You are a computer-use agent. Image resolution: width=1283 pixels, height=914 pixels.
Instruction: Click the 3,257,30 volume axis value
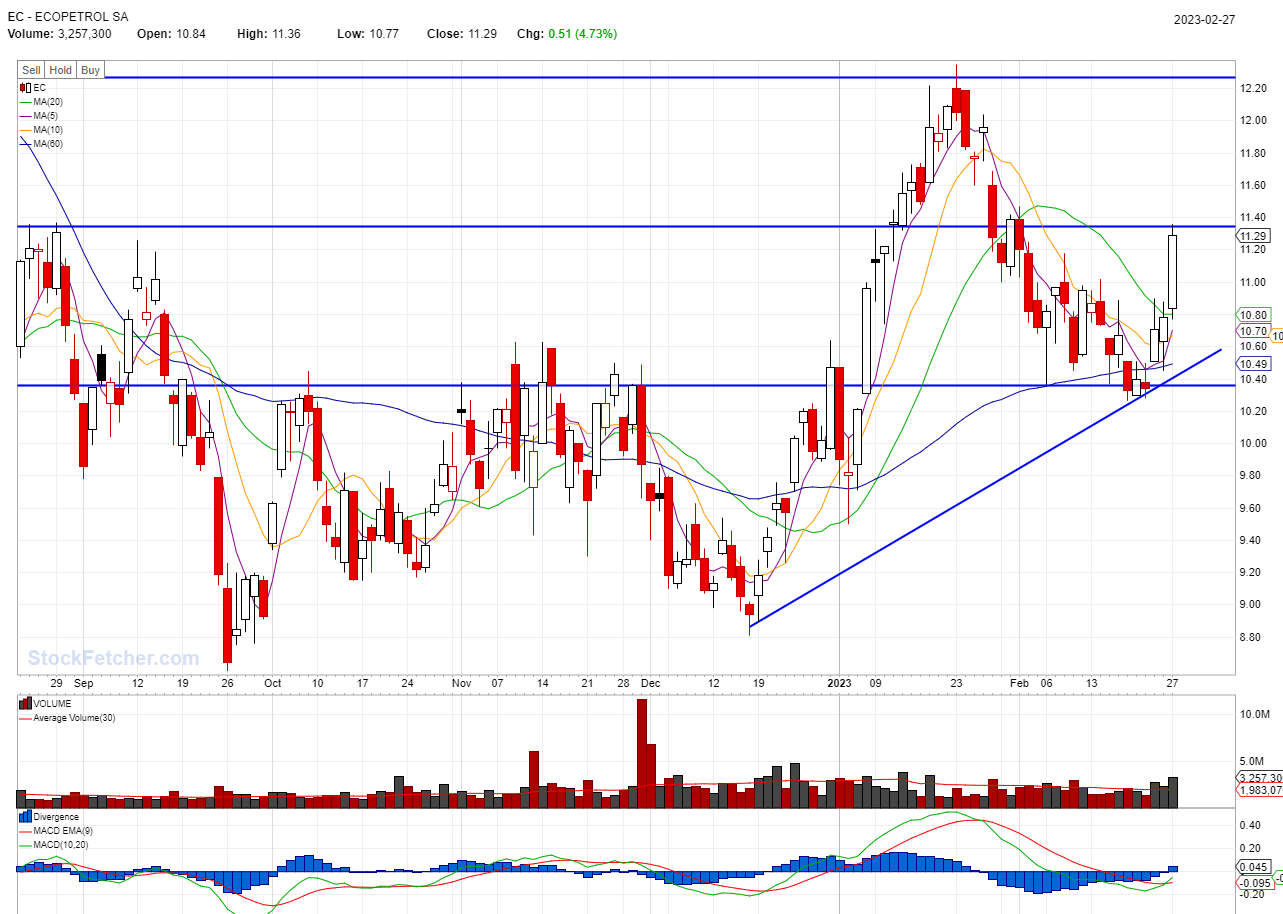pyautogui.click(x=1257, y=777)
